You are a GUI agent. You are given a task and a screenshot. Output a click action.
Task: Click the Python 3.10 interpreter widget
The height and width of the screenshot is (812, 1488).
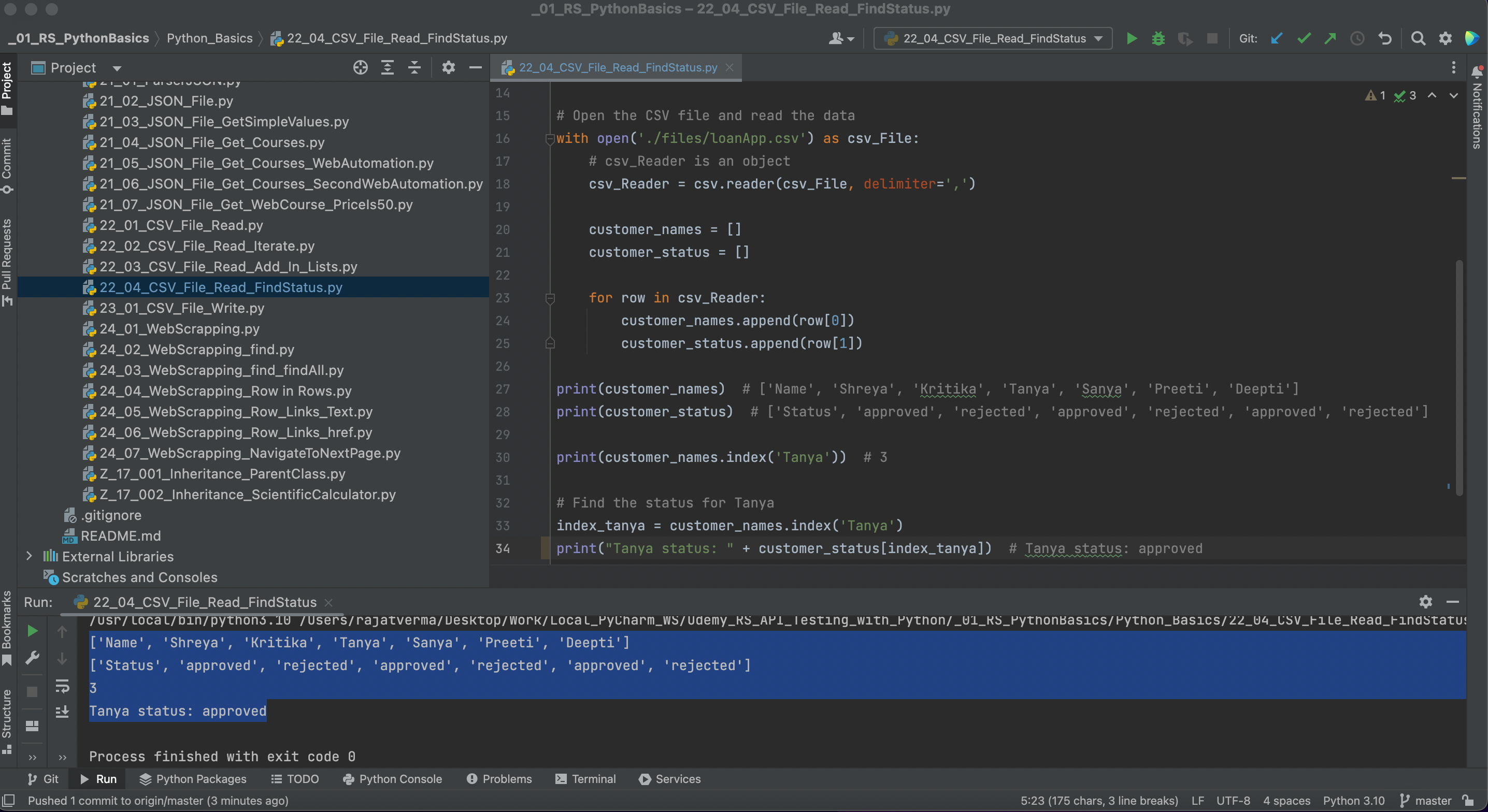[1353, 801]
